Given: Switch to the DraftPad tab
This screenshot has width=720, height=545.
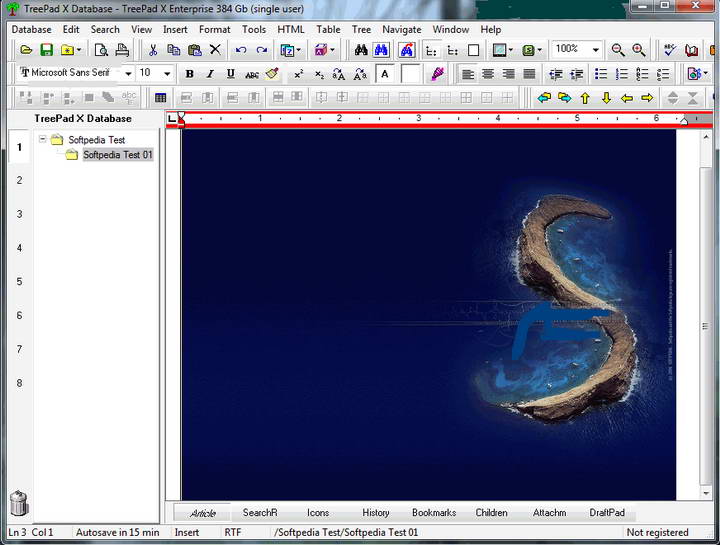Looking at the screenshot, I should (x=607, y=512).
